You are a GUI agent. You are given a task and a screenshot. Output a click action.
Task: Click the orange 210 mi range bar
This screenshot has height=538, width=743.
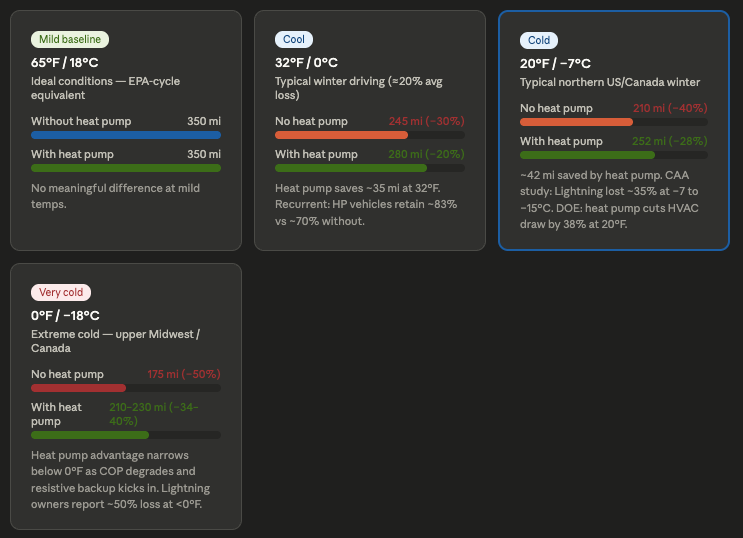[x=576, y=122]
